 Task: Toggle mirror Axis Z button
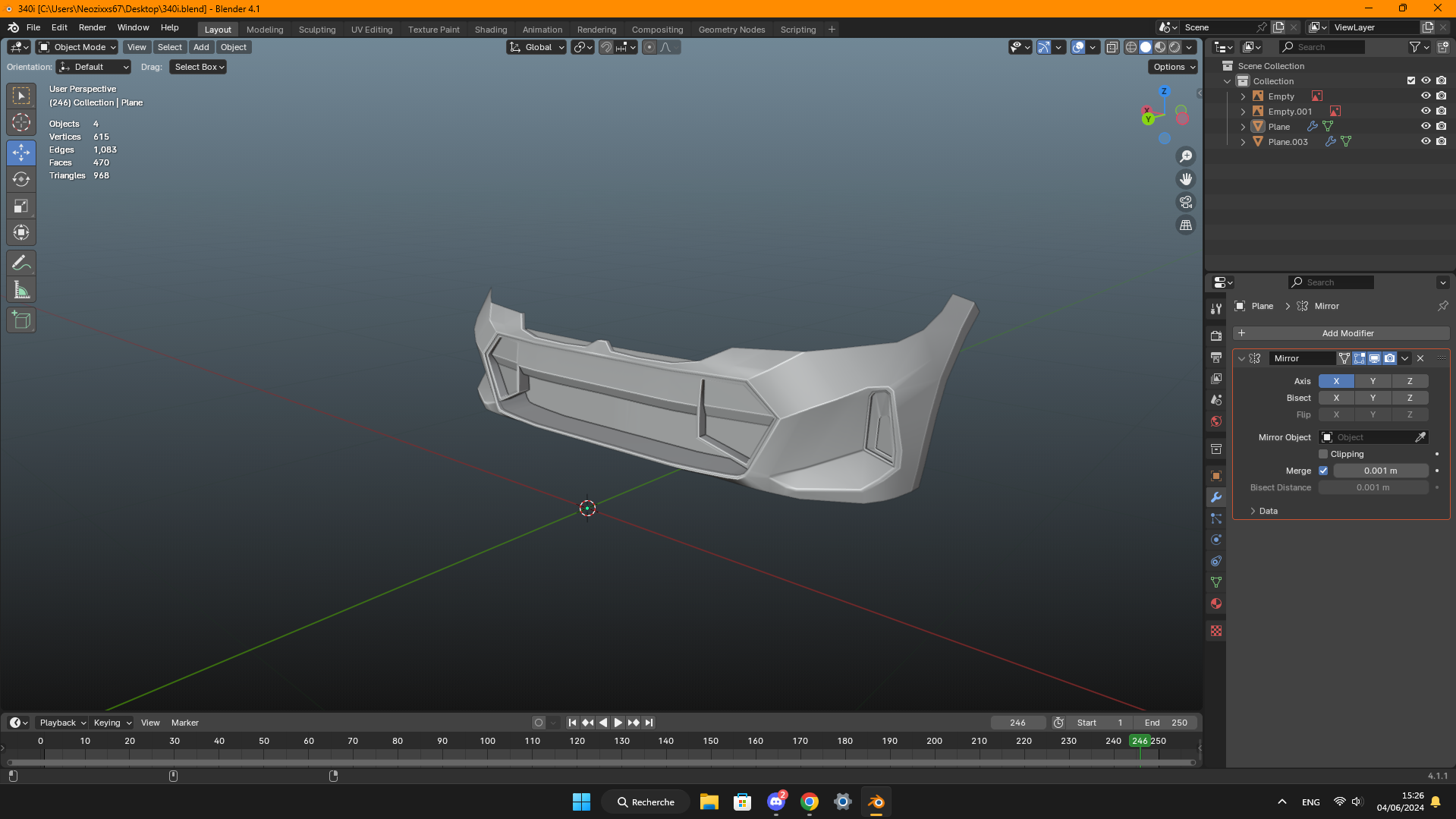[x=1410, y=381]
